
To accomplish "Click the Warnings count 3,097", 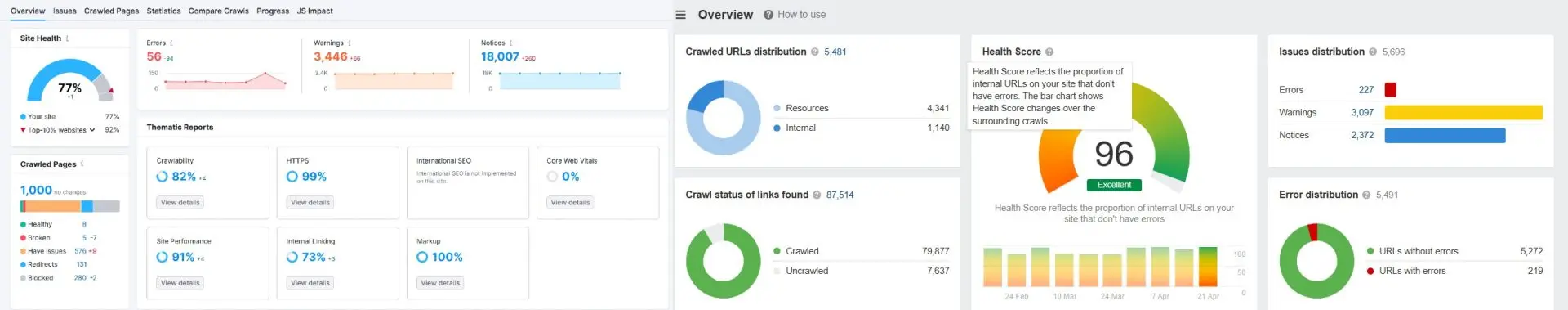I will pyautogui.click(x=1362, y=112).
